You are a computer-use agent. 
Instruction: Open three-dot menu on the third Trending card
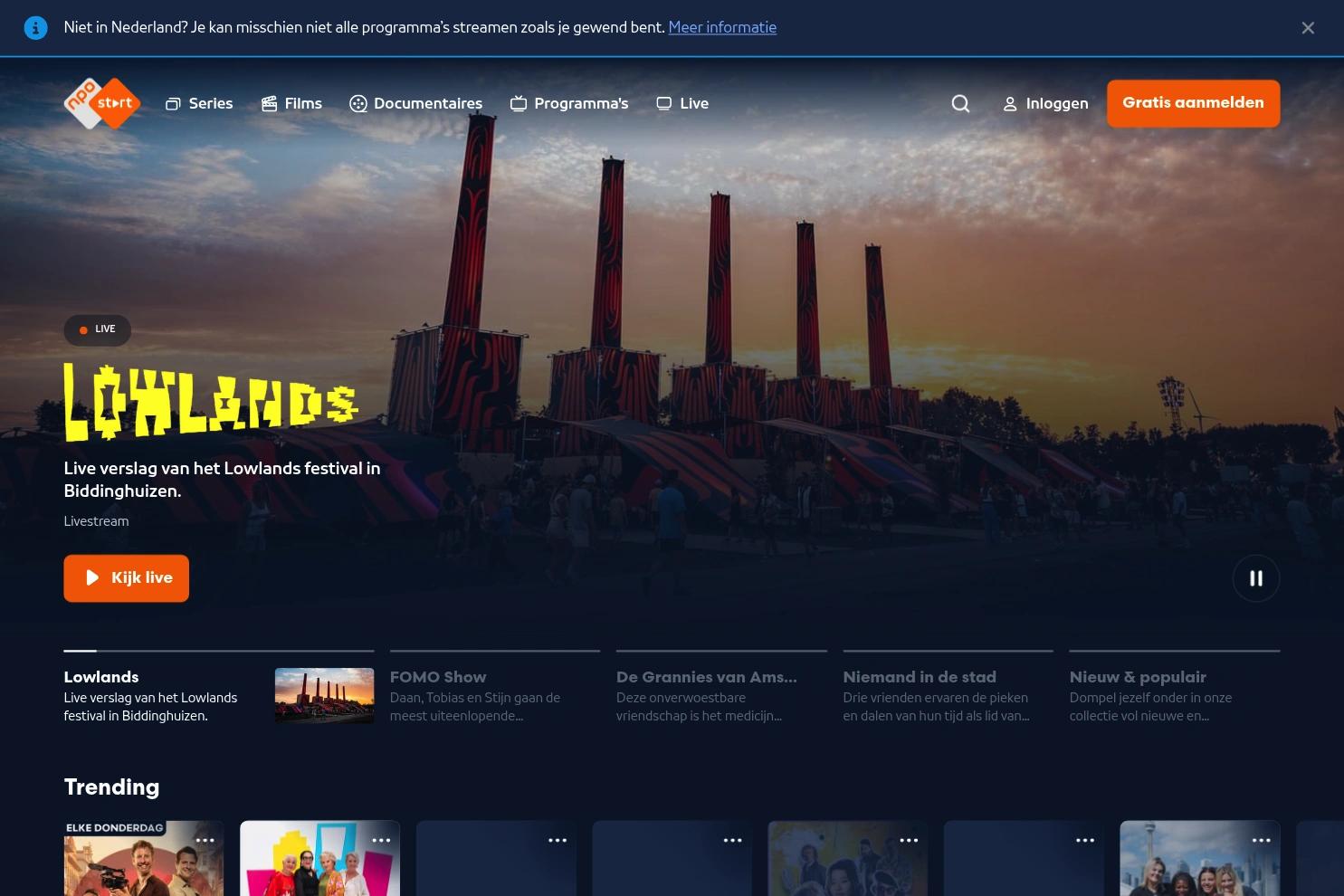click(x=558, y=841)
